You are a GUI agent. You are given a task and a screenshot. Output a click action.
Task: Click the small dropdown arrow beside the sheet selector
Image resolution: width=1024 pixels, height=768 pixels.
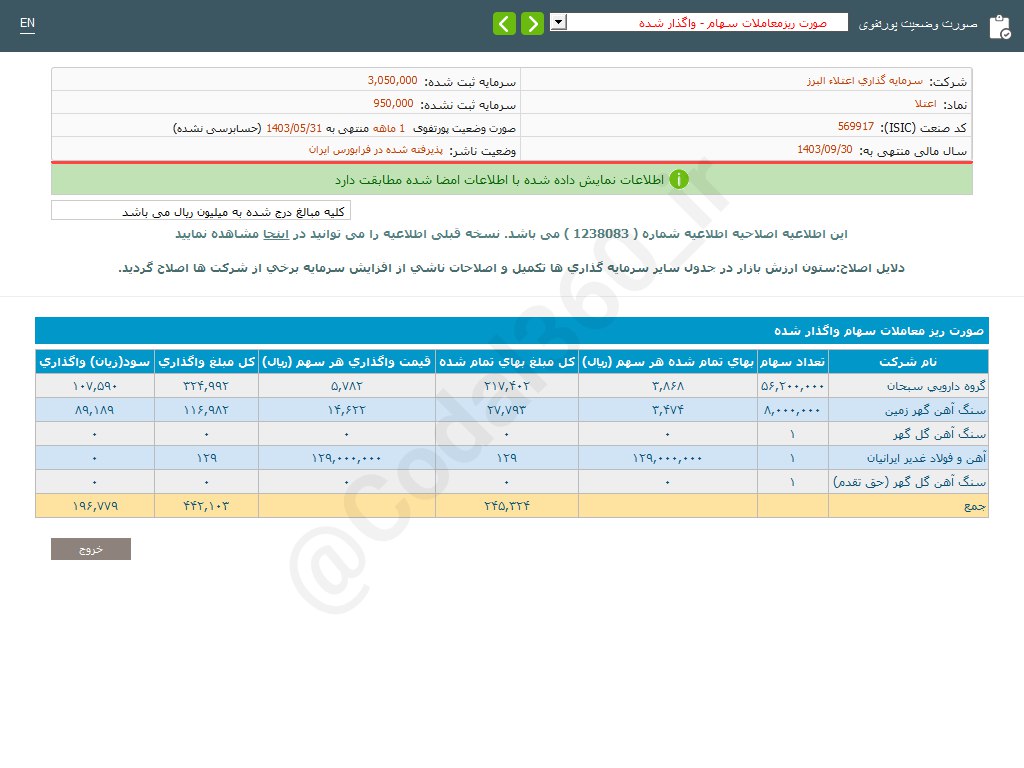tap(557, 21)
